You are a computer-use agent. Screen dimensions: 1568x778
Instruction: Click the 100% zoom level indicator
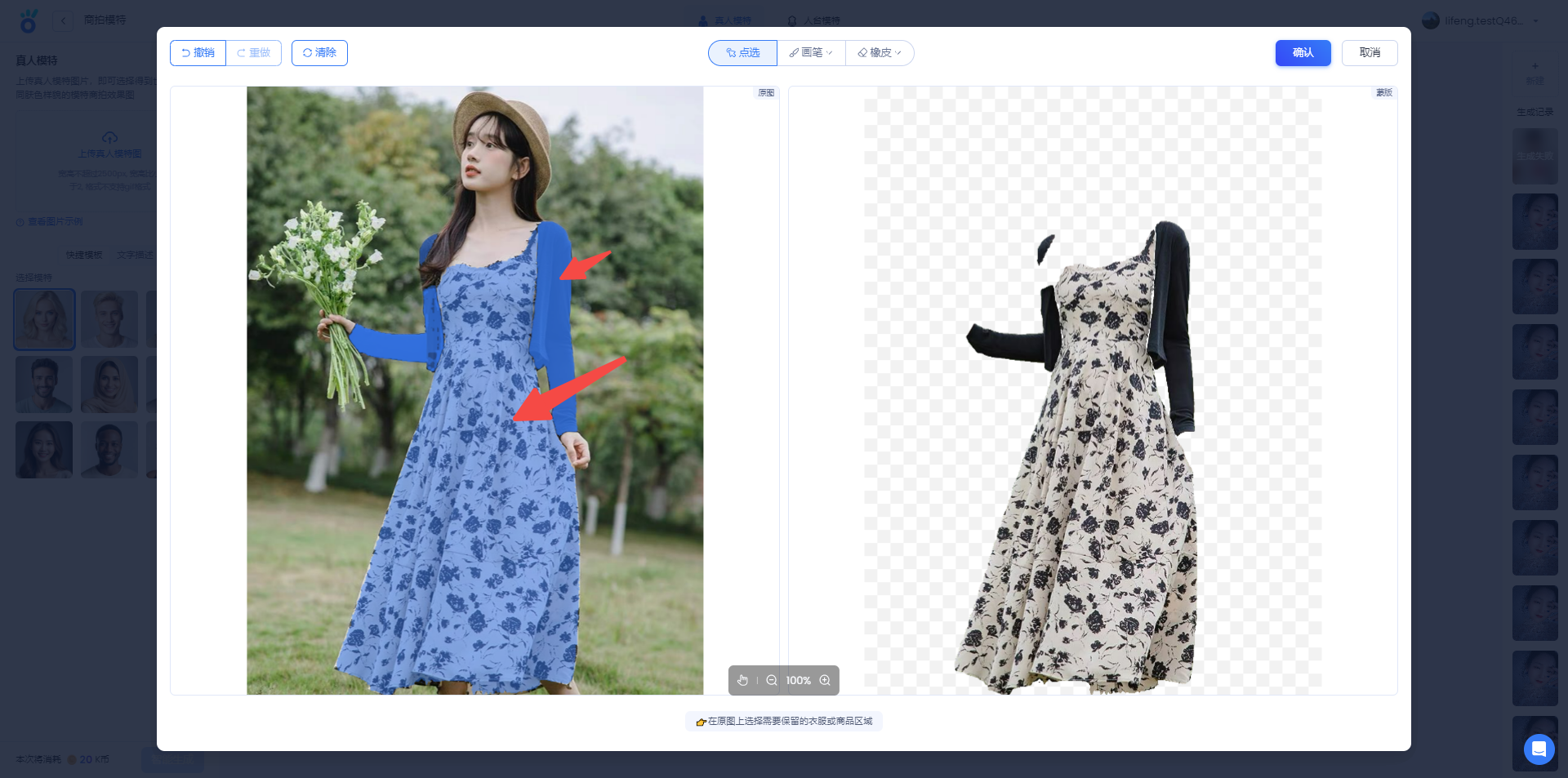pyautogui.click(x=798, y=680)
